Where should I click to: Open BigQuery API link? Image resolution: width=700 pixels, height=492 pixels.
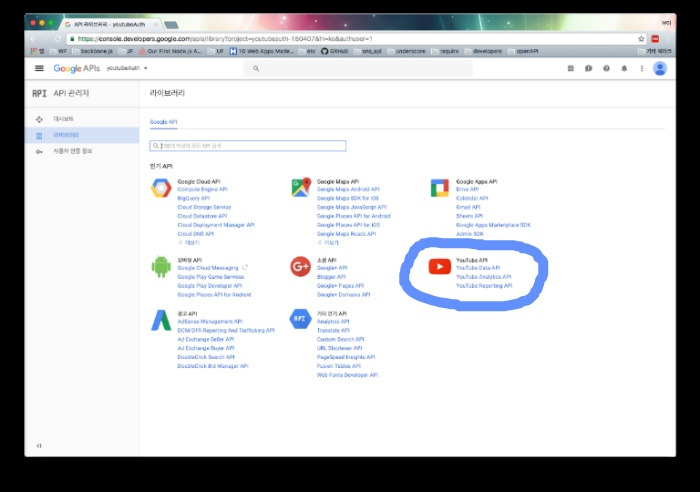click(x=193, y=198)
